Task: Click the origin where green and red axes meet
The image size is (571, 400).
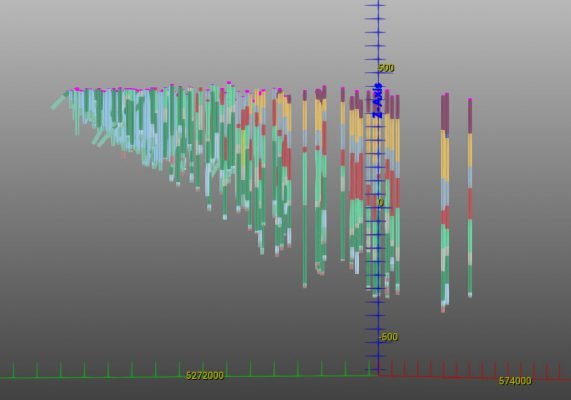Action: [378, 376]
